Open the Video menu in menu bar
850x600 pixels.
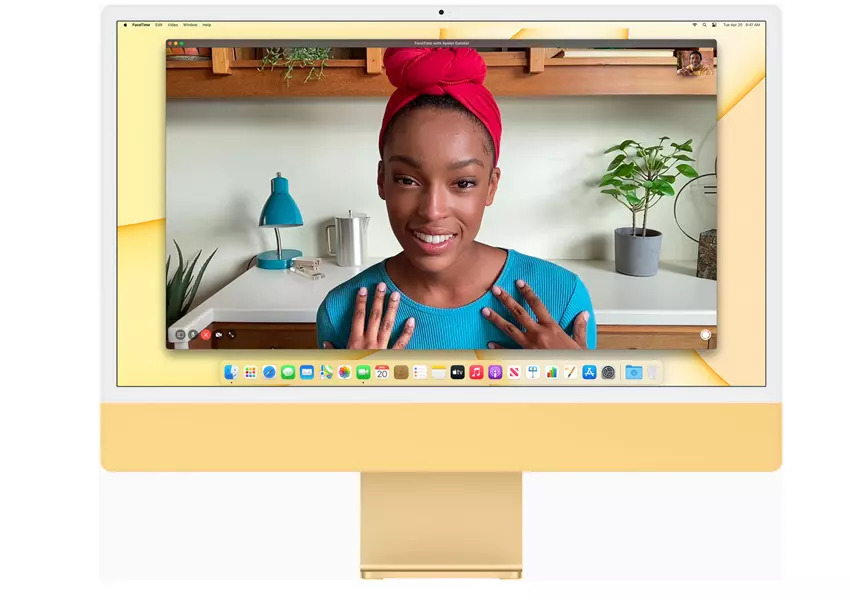[173, 24]
